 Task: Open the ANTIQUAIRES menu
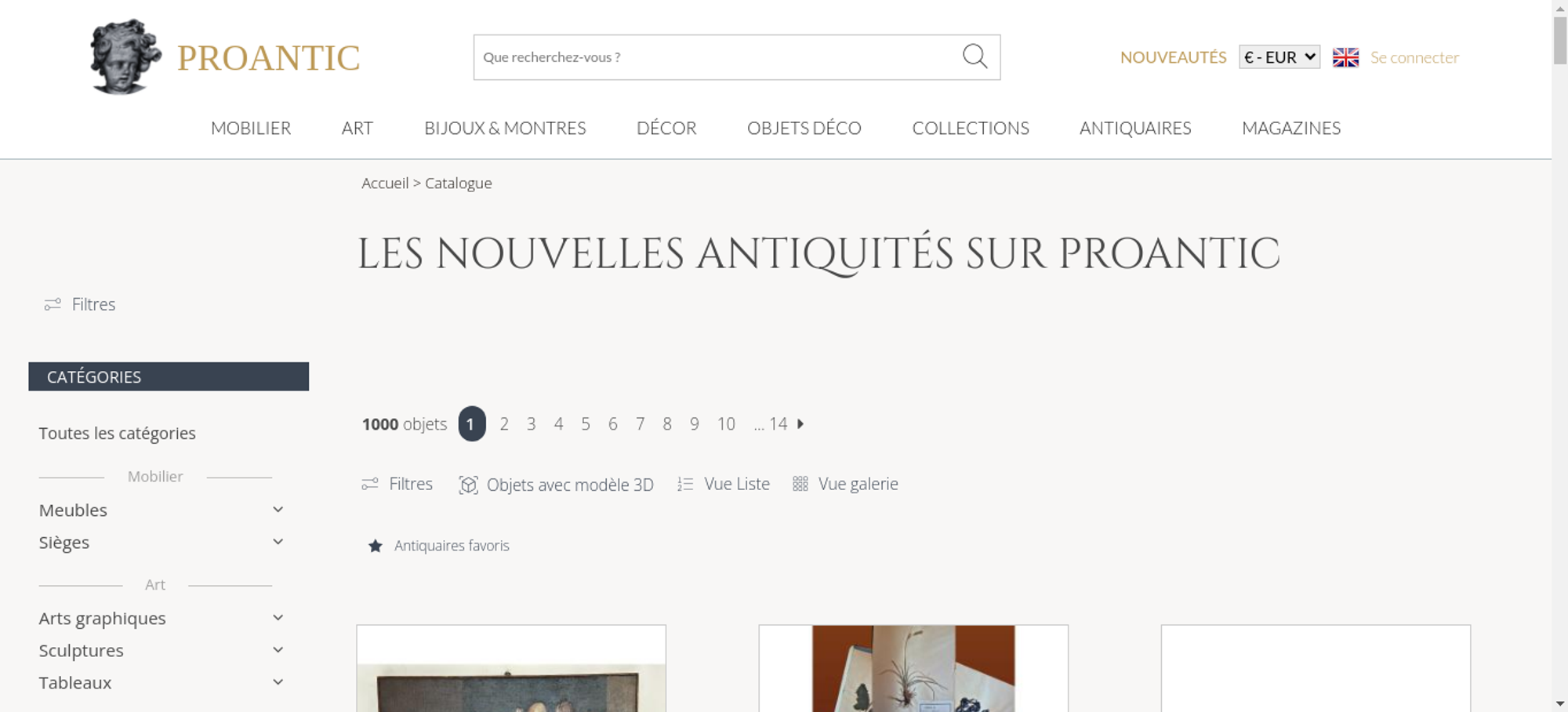tap(1135, 128)
